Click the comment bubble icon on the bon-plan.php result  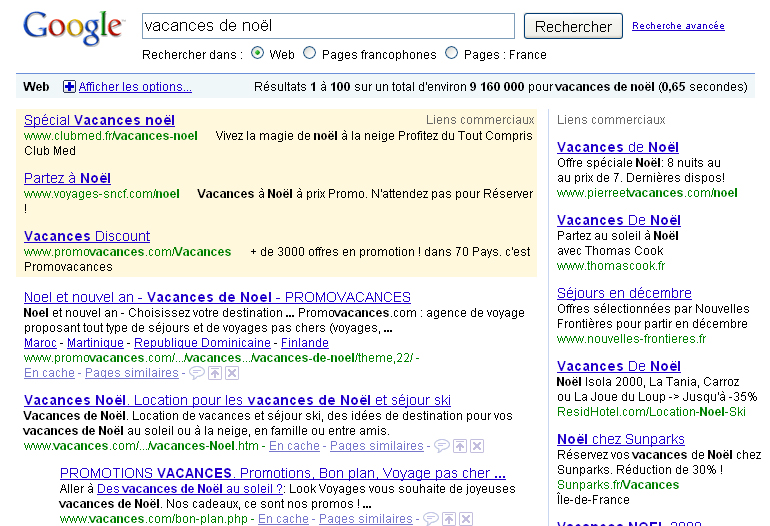pos(431,519)
